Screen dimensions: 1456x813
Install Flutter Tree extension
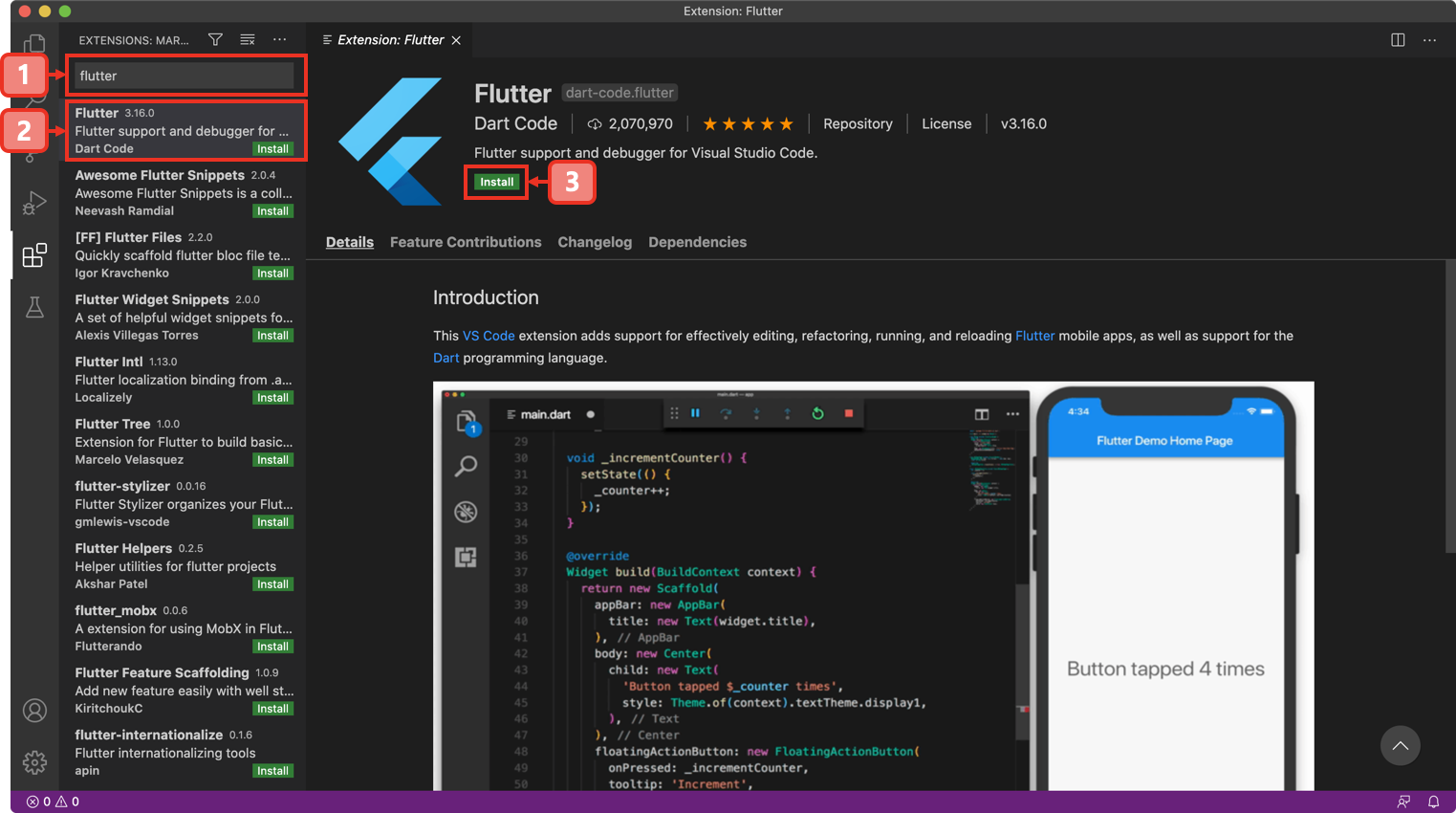(x=272, y=459)
